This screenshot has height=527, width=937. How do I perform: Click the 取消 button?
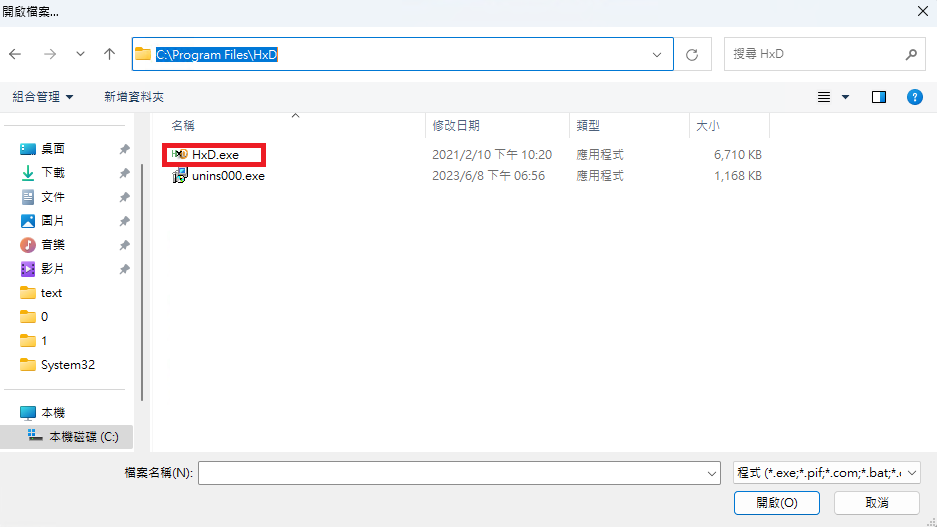pos(877,503)
